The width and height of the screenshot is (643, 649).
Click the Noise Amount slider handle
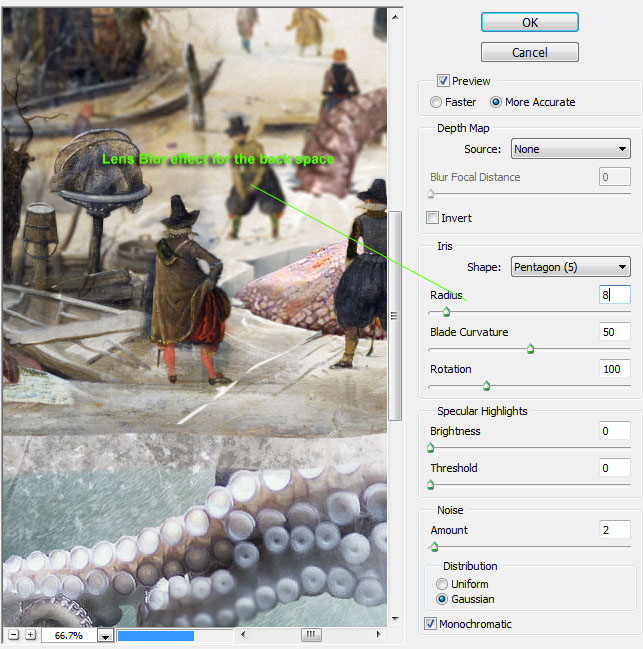pyautogui.click(x=434, y=547)
